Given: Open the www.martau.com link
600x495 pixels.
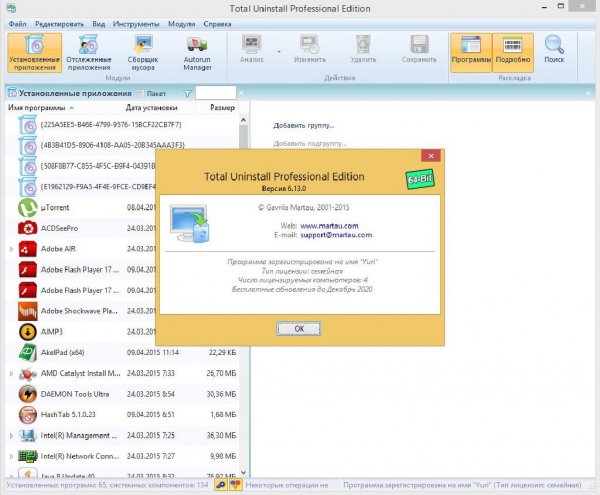Looking at the screenshot, I should click(329, 226).
